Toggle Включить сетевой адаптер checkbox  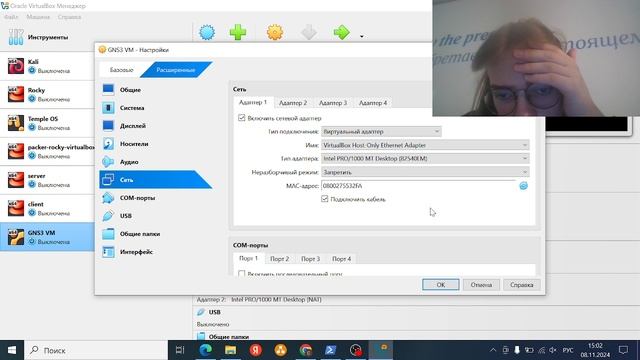242,118
